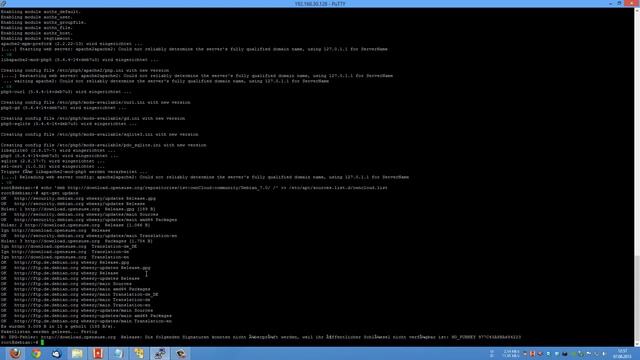
Task: Click the 'apt-get update' command line
Action: point(40,193)
